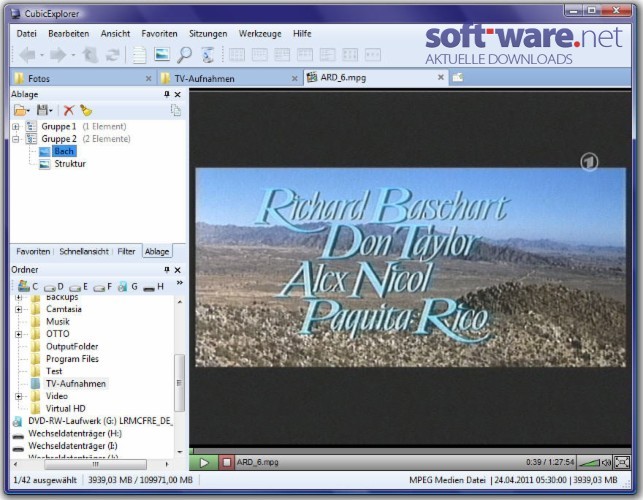643x500 pixels.
Task: Pin the Ordner panel
Action: pyautogui.click(x=166, y=270)
